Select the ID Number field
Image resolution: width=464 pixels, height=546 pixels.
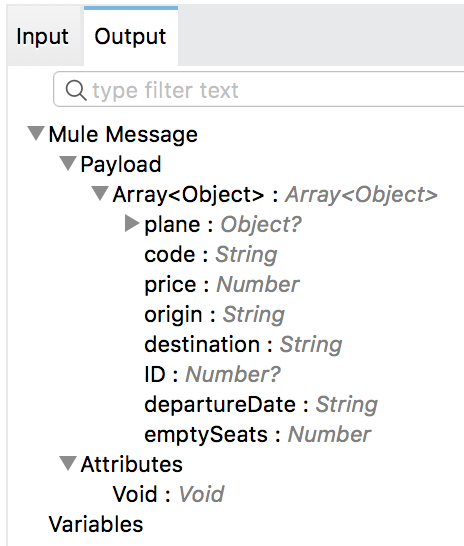point(212,374)
